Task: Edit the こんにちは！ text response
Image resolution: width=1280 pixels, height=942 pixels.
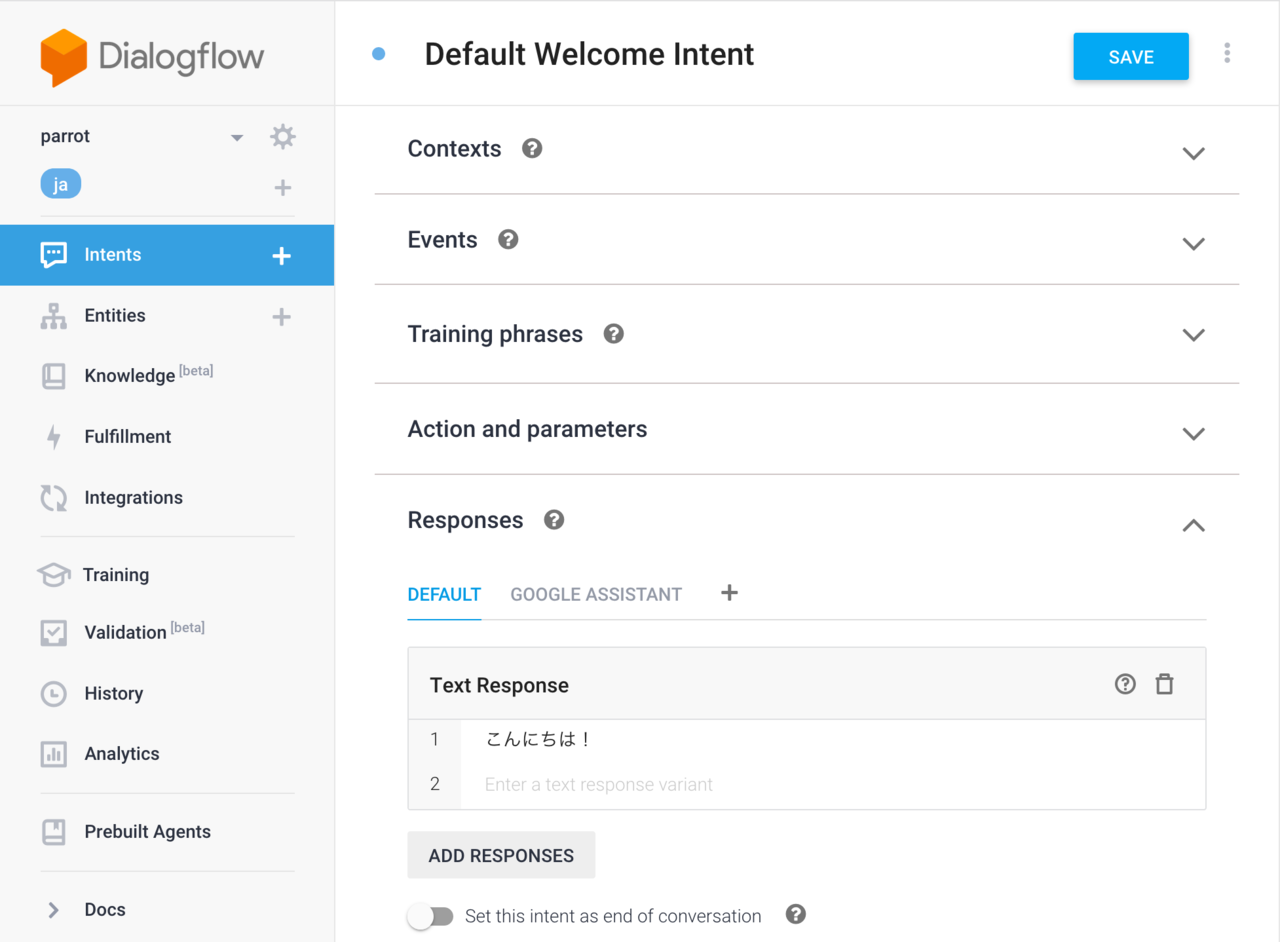Action: click(x=833, y=740)
